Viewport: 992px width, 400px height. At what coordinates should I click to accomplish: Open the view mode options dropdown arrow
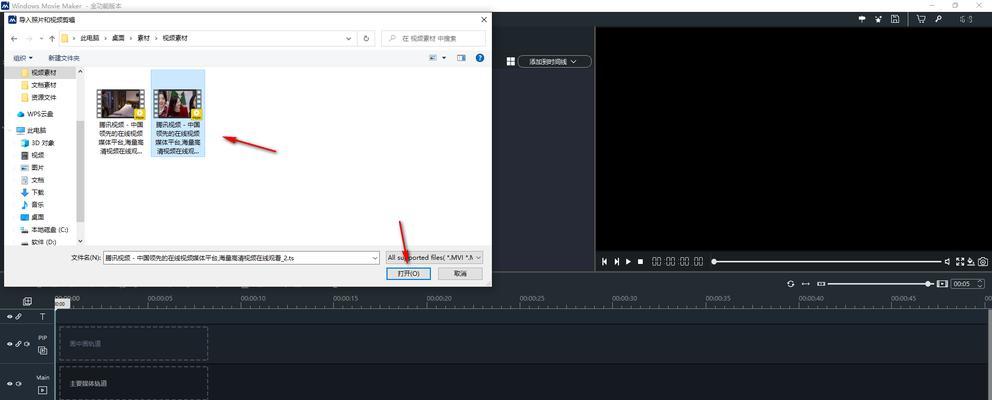tap(444, 58)
